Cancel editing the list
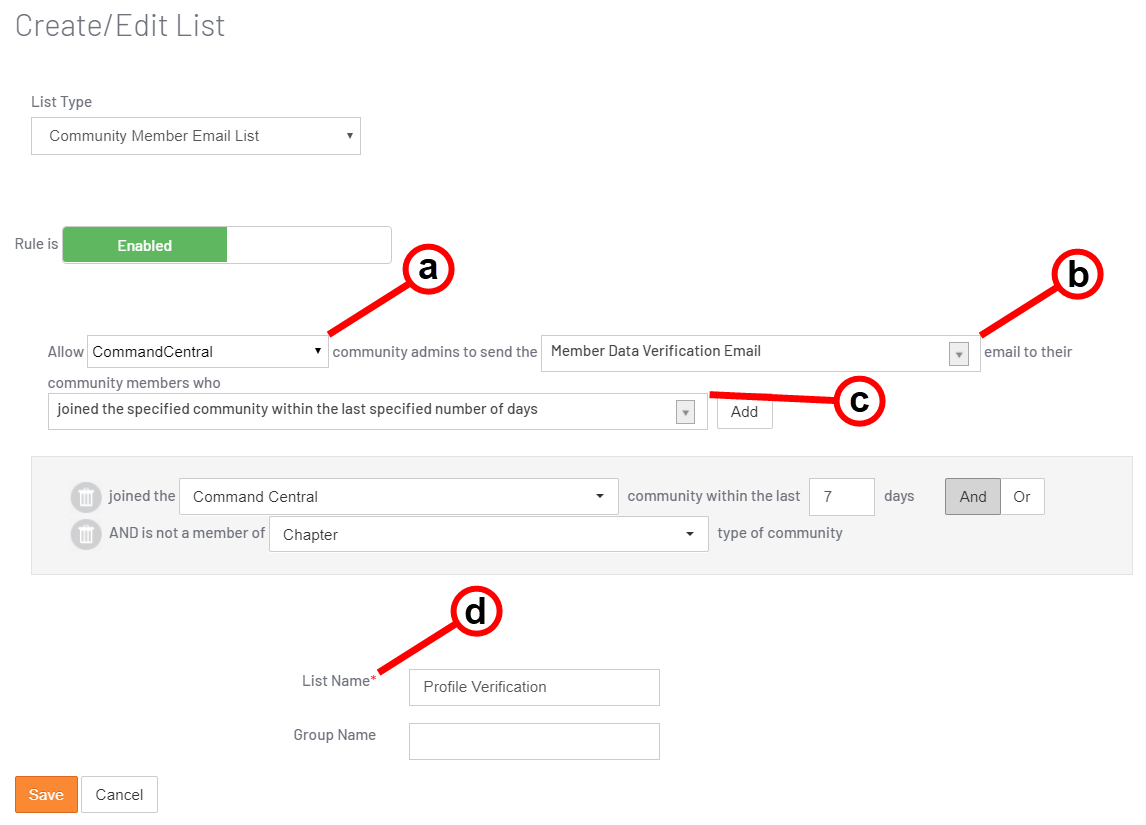Viewport: 1146px width, 825px height. click(119, 794)
